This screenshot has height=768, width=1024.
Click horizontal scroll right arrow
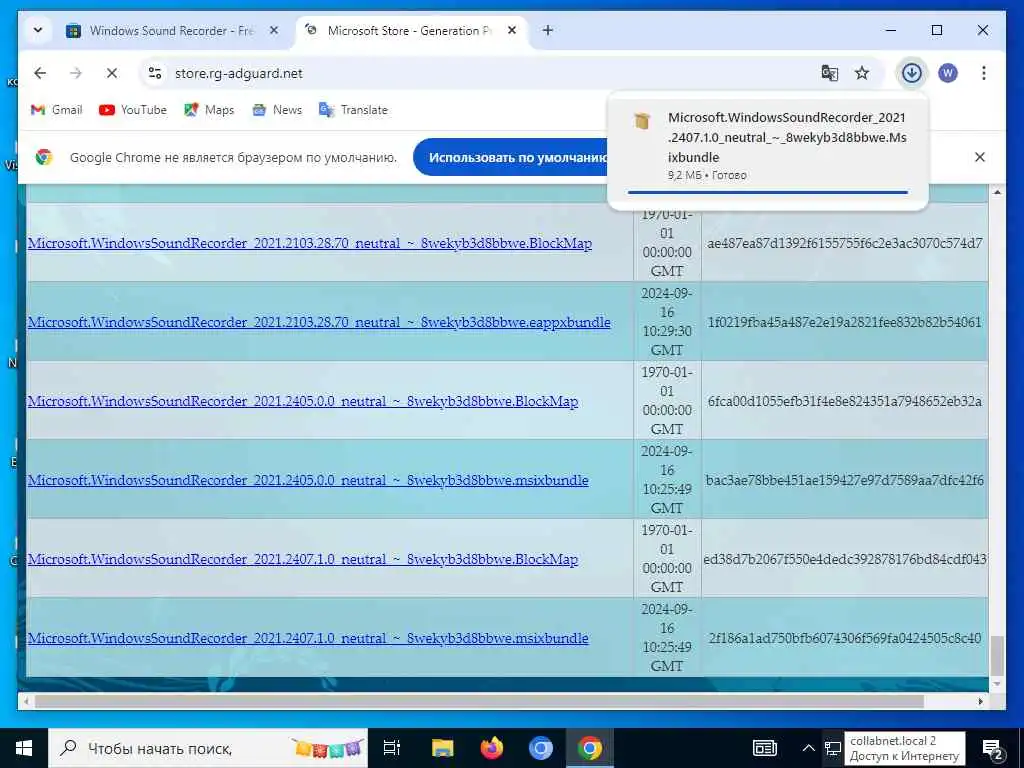click(980, 701)
